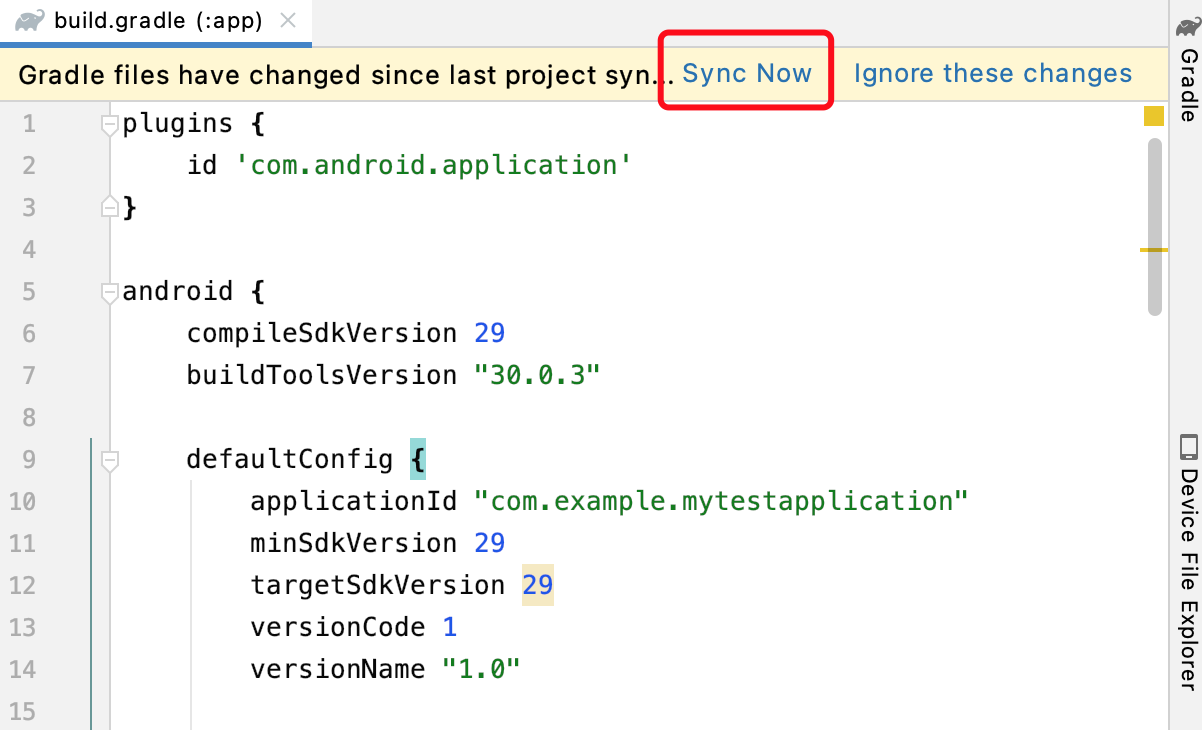Click the elephant icon beside the Gradle sidebar label
The height and width of the screenshot is (730, 1202).
(1186, 28)
